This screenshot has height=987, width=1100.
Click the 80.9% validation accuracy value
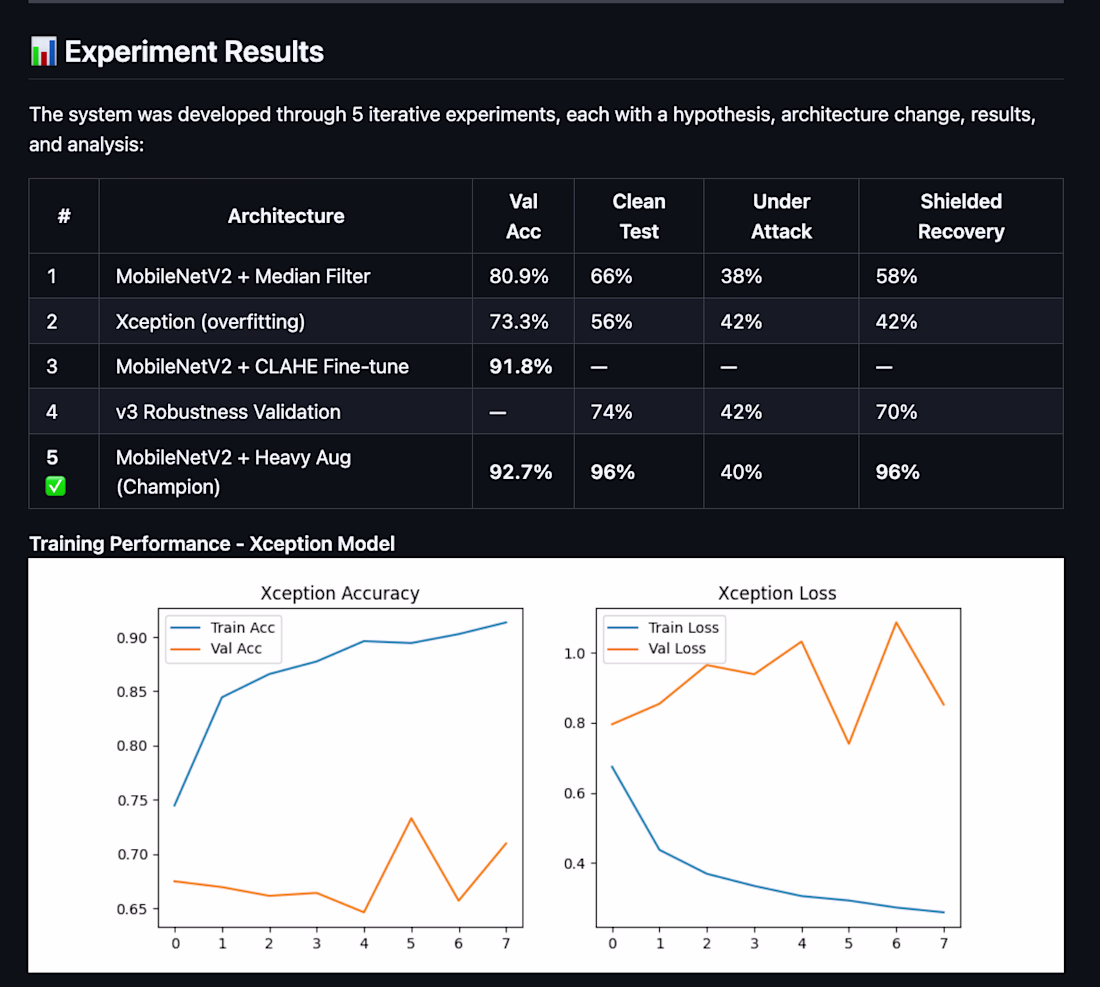[519, 276]
